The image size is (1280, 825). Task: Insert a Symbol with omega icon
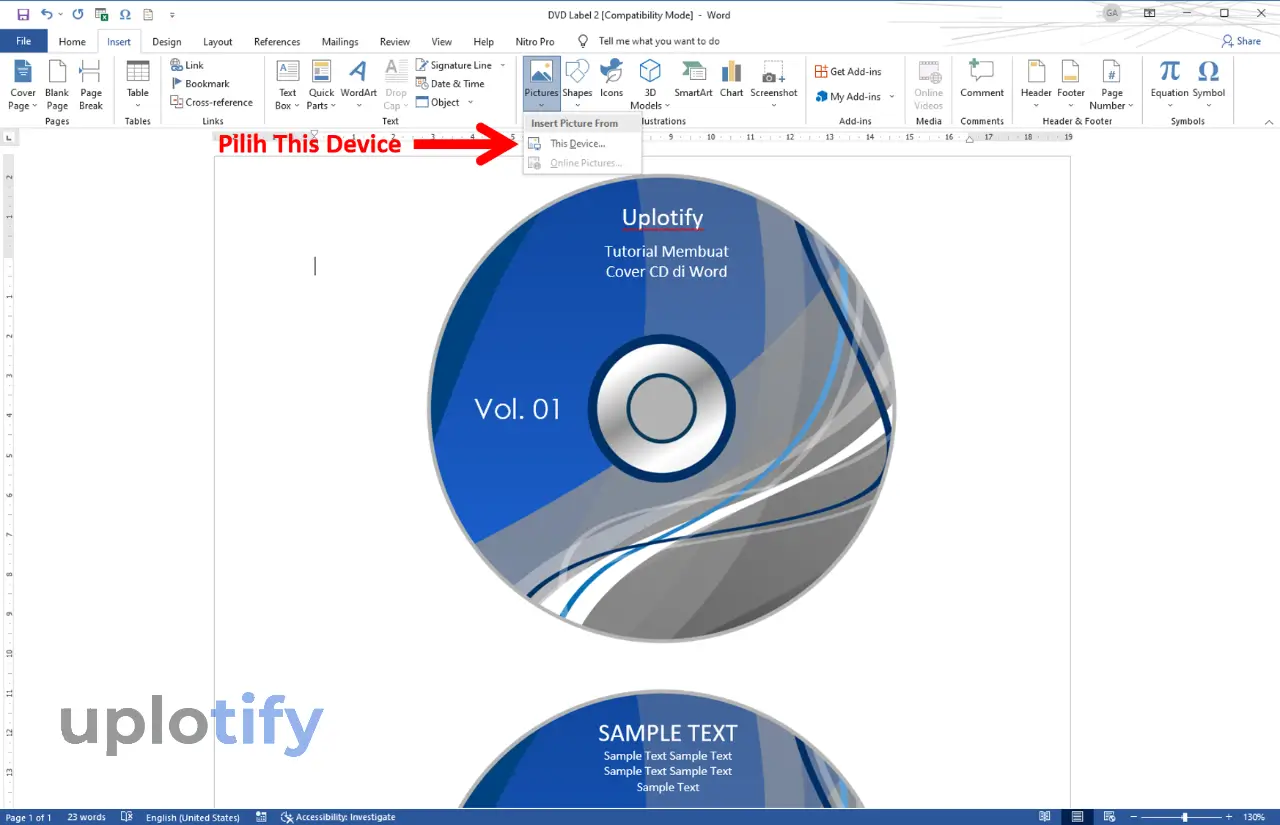pyautogui.click(x=1208, y=85)
